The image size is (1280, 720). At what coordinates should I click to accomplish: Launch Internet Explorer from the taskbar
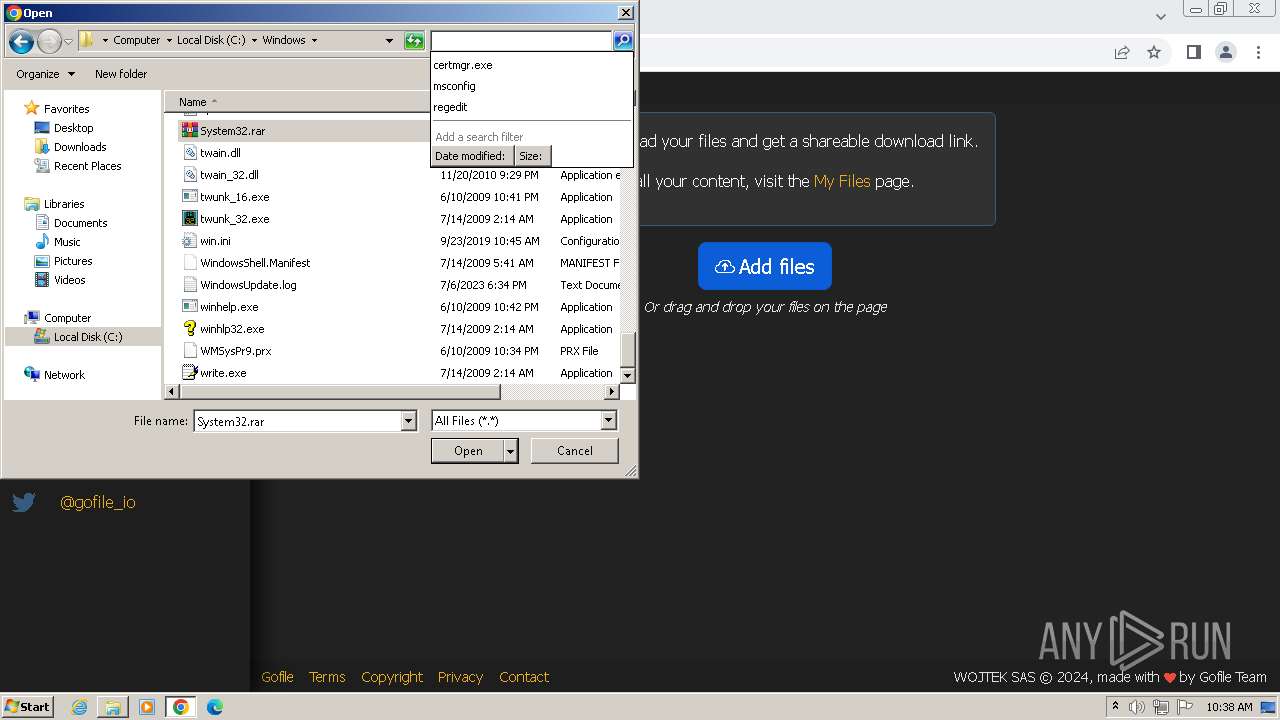pos(80,707)
